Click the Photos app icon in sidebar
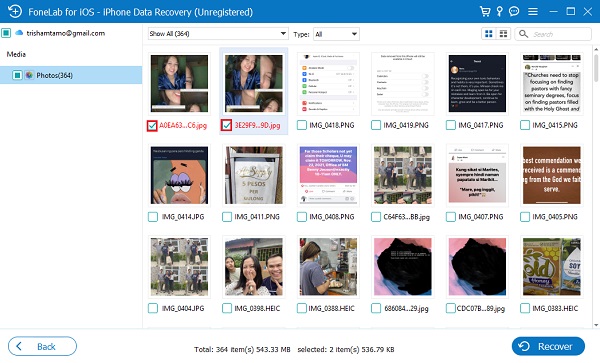The height and width of the screenshot is (363, 600). tap(29, 75)
